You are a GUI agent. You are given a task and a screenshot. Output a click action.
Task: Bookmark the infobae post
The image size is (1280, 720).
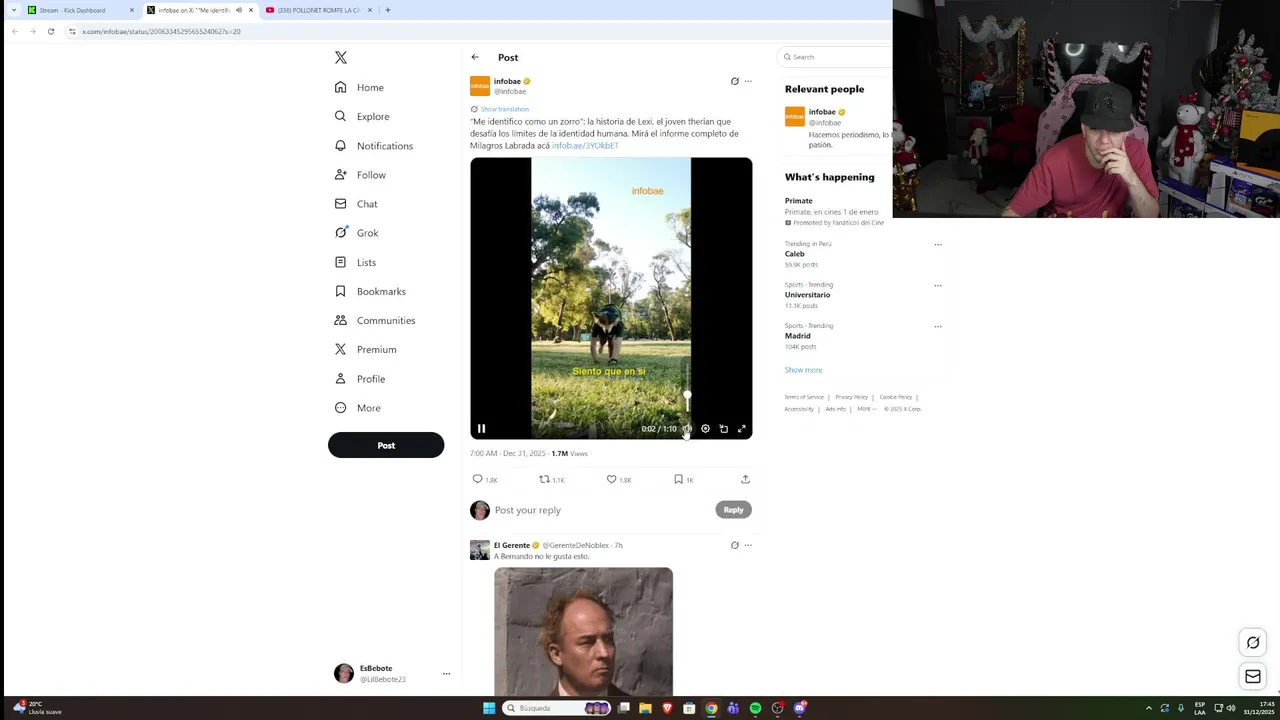(x=678, y=479)
